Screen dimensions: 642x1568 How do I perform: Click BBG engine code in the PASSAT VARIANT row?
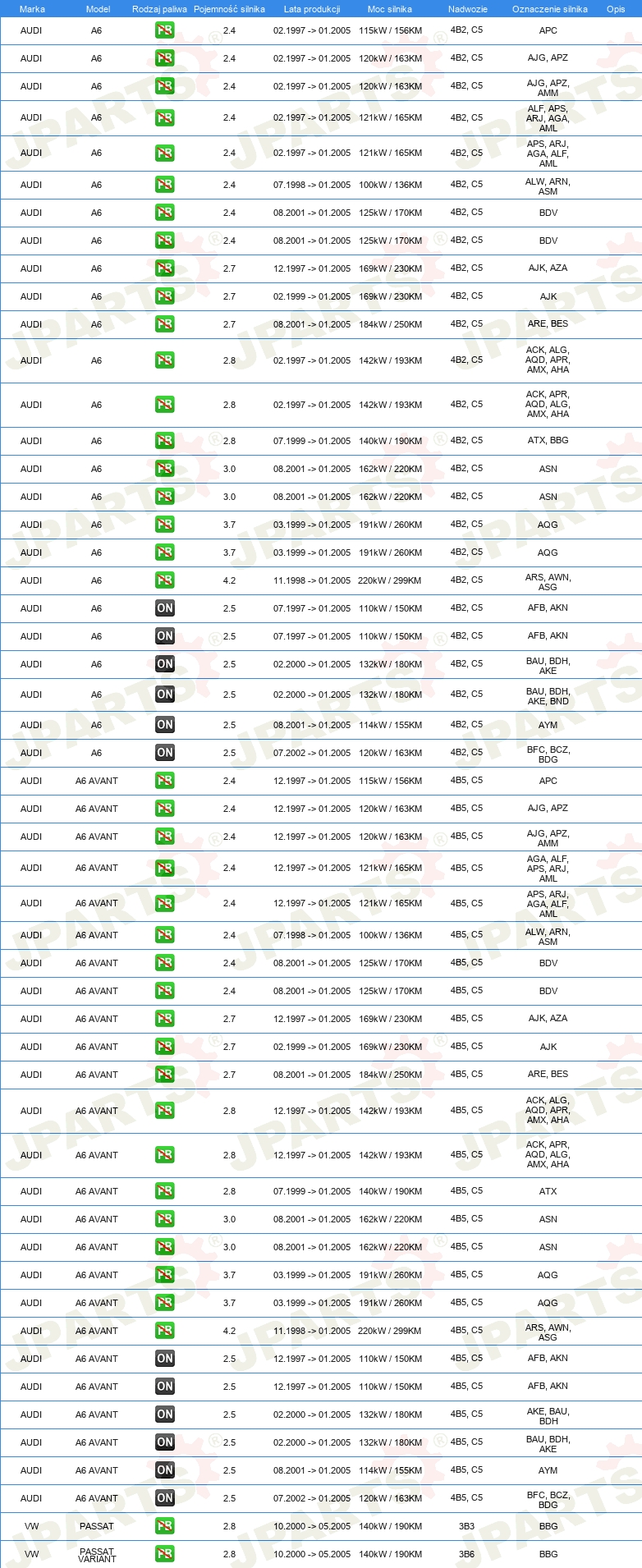[548, 1554]
